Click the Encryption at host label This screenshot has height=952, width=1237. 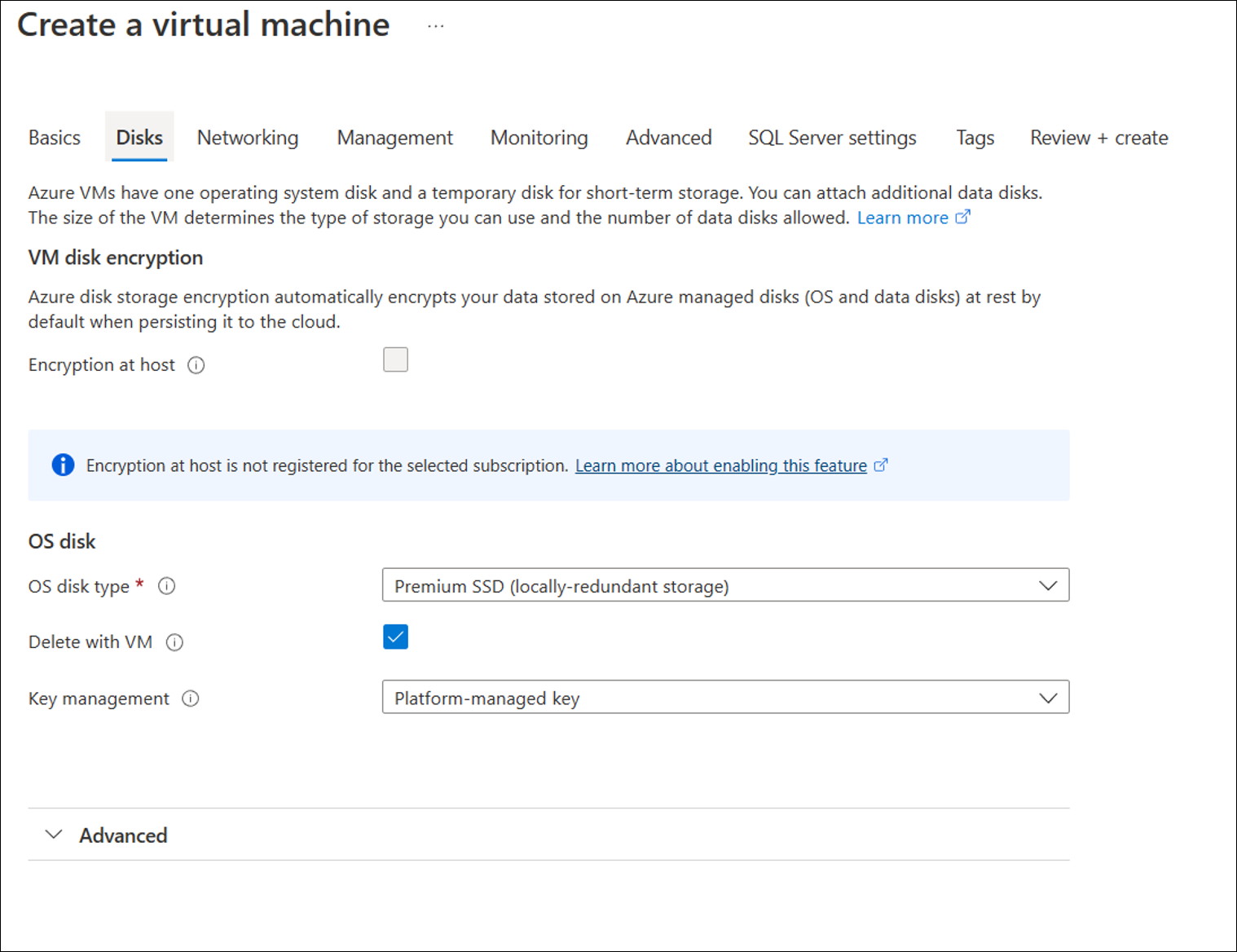(102, 365)
